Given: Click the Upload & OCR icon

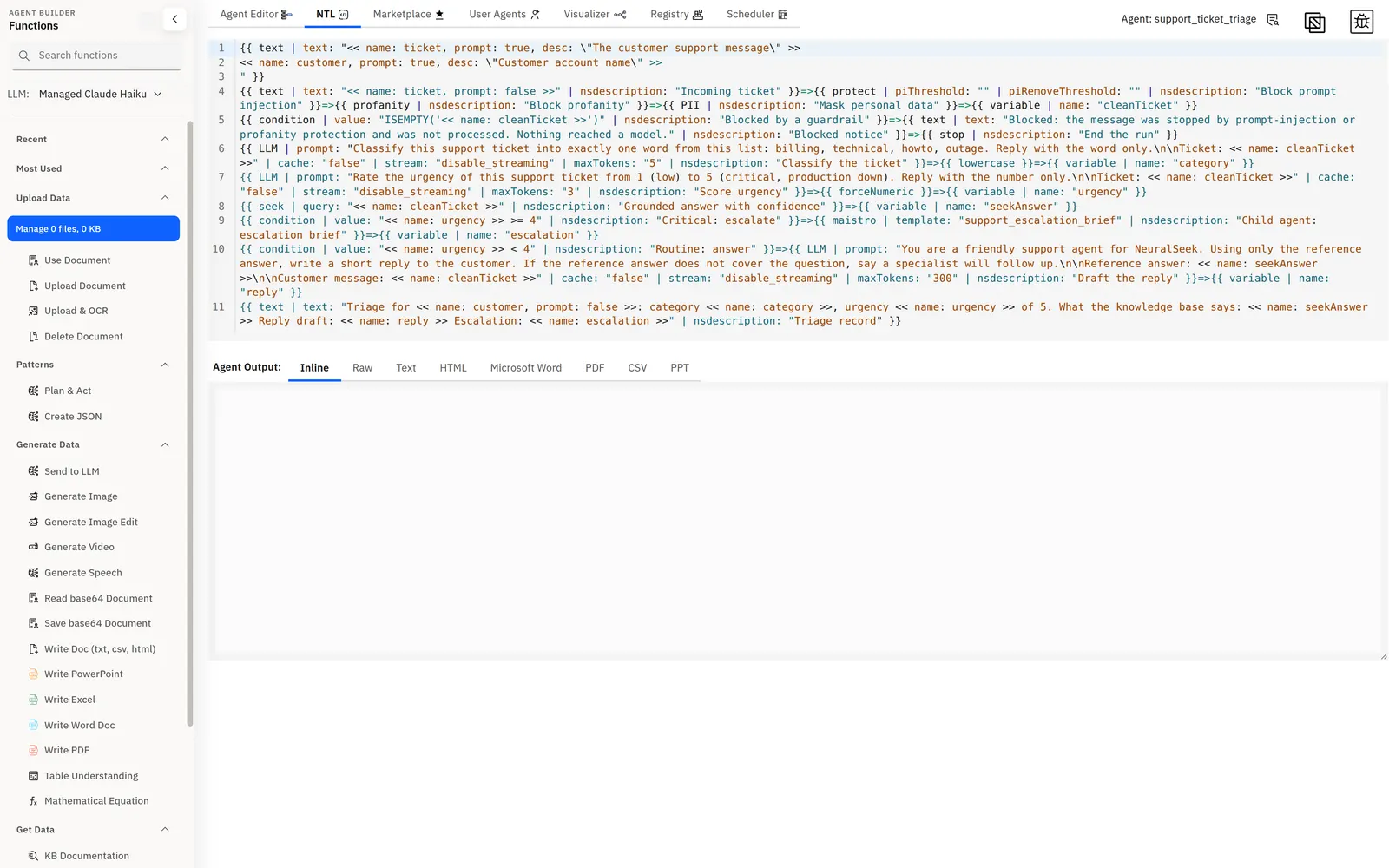Looking at the screenshot, I should pos(33,311).
